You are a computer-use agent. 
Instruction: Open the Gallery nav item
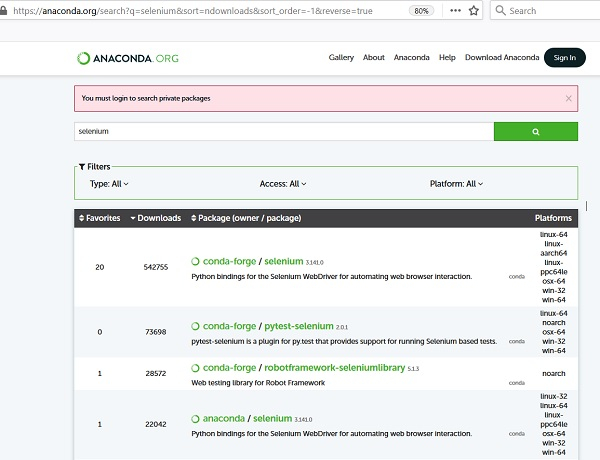tap(341, 57)
